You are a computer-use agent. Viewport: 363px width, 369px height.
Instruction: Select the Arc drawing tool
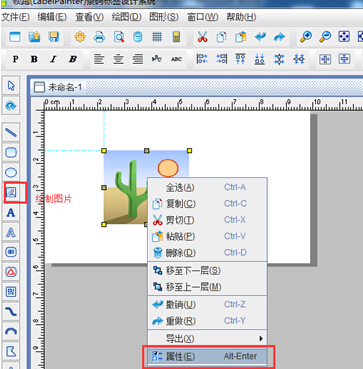click(x=11, y=331)
